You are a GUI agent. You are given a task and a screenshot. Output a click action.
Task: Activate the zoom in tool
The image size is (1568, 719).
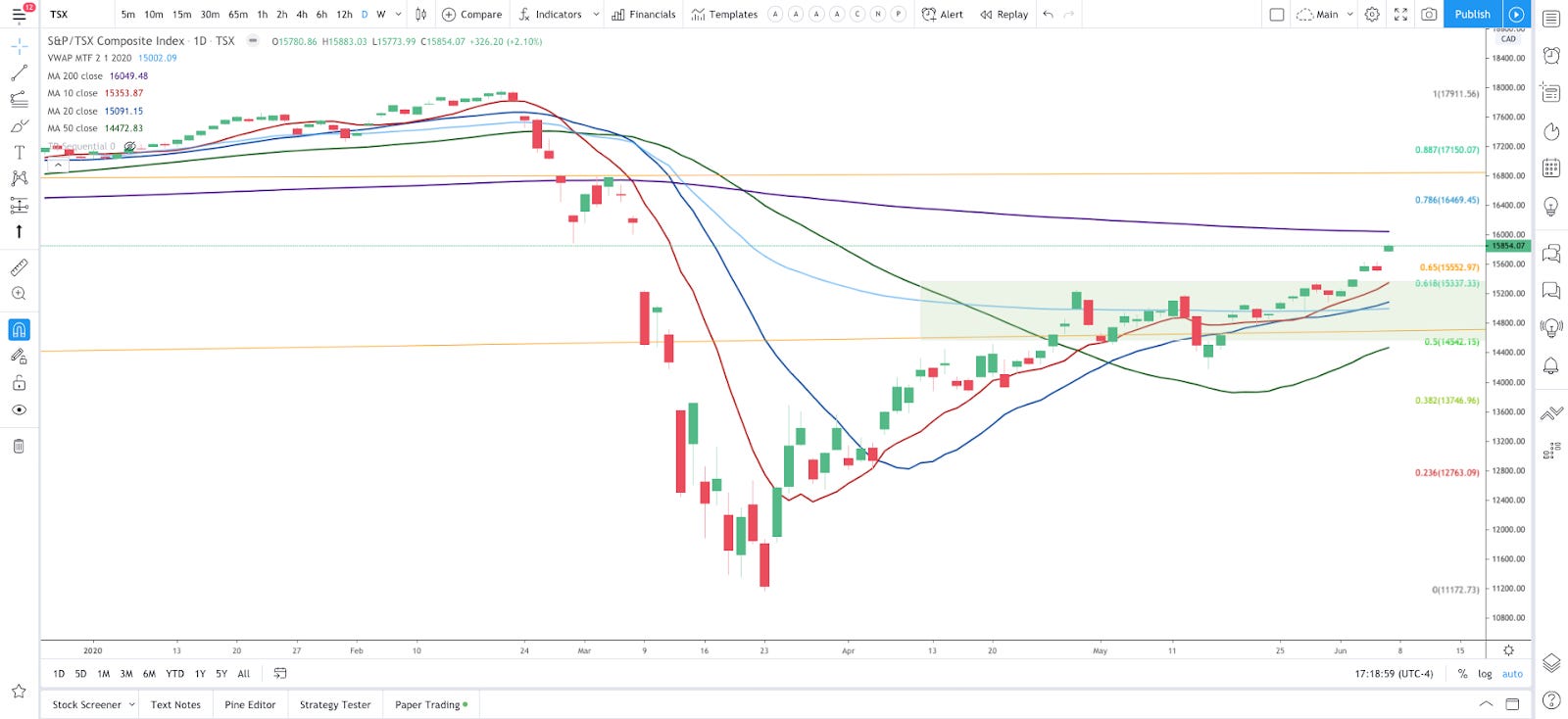click(19, 294)
